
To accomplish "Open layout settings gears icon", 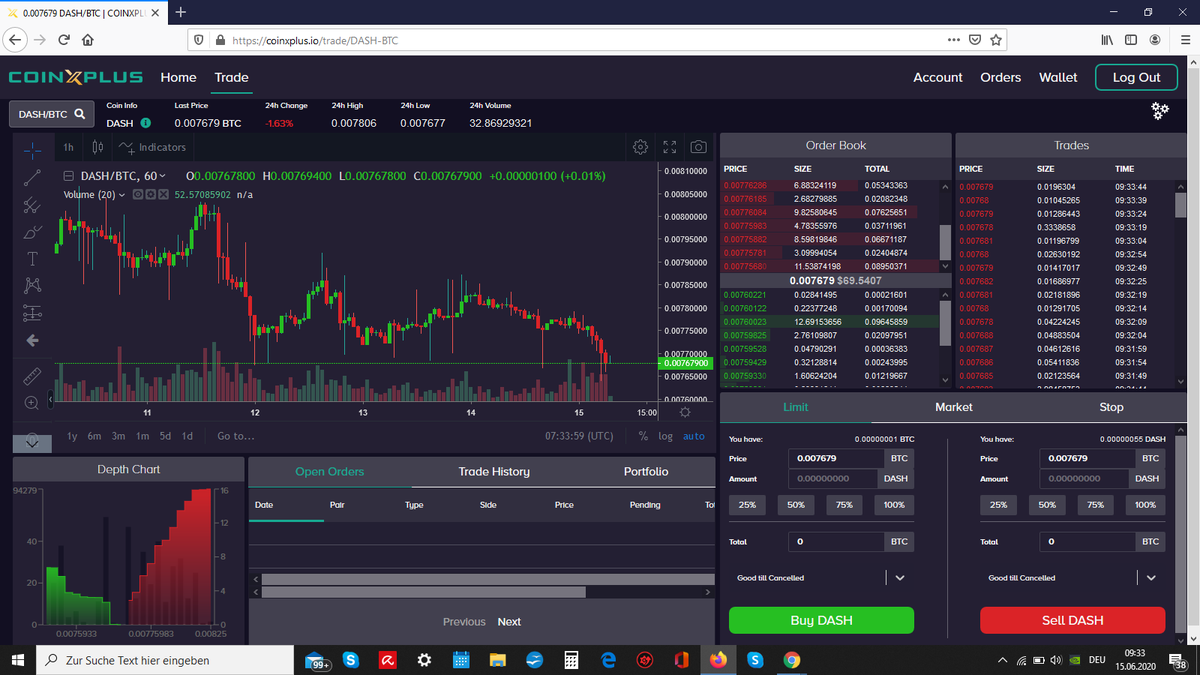I will pyautogui.click(x=1160, y=110).
